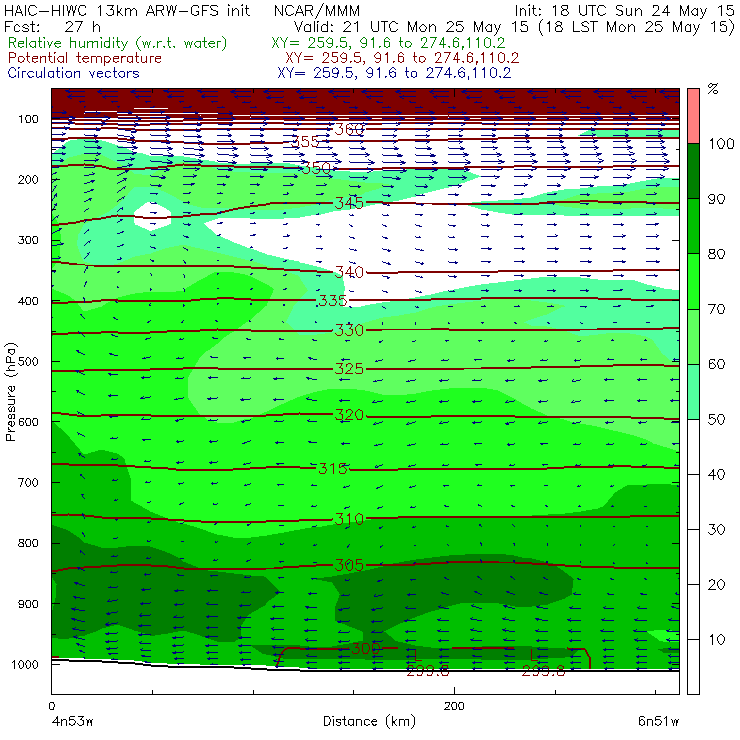
Task: Click the pink above-100% colorbar swatch
Action: click(693, 116)
